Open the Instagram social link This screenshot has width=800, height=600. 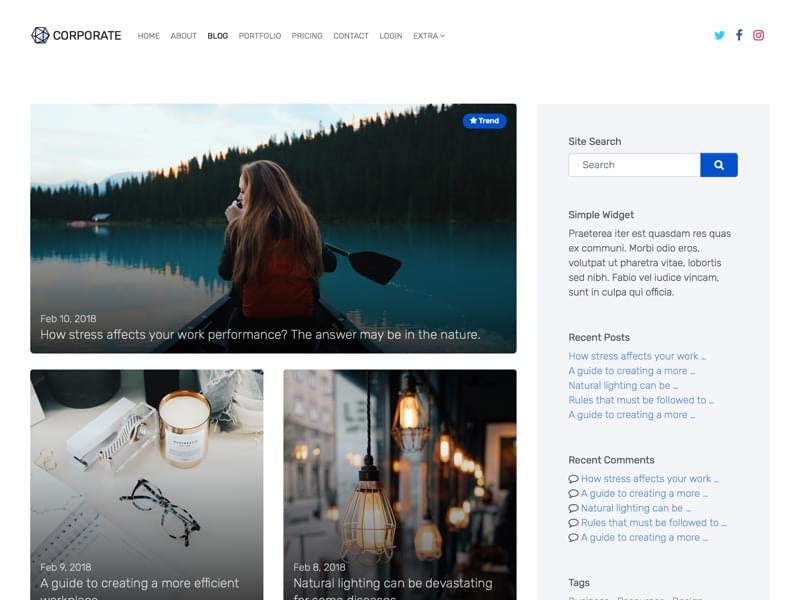click(x=759, y=35)
